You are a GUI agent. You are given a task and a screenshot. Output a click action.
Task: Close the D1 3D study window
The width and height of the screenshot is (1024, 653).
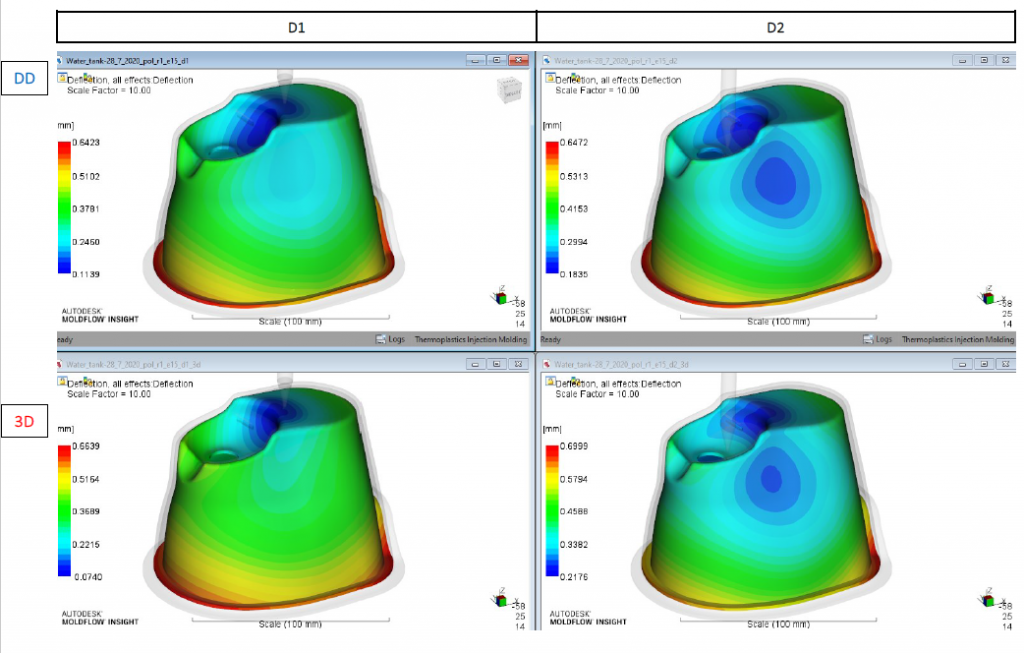[x=518, y=365]
